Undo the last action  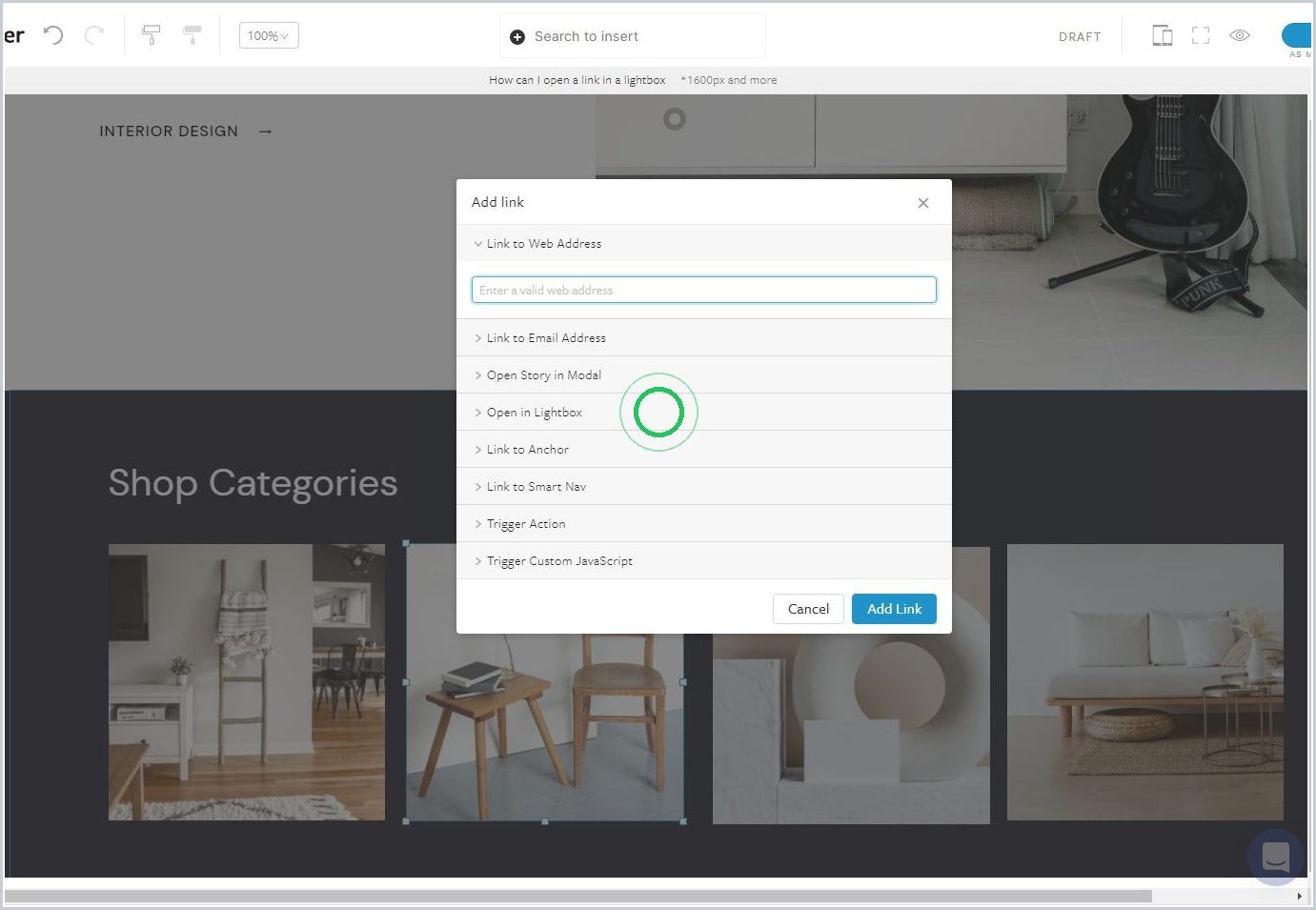click(x=53, y=35)
